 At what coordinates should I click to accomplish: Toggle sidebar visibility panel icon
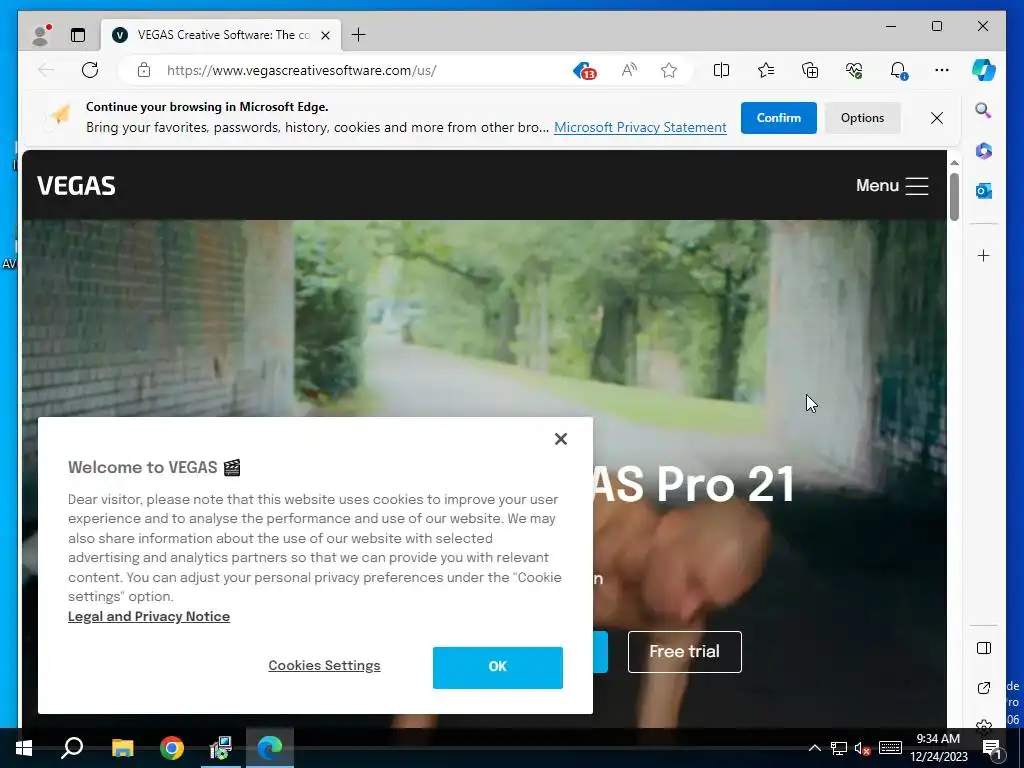click(x=984, y=648)
